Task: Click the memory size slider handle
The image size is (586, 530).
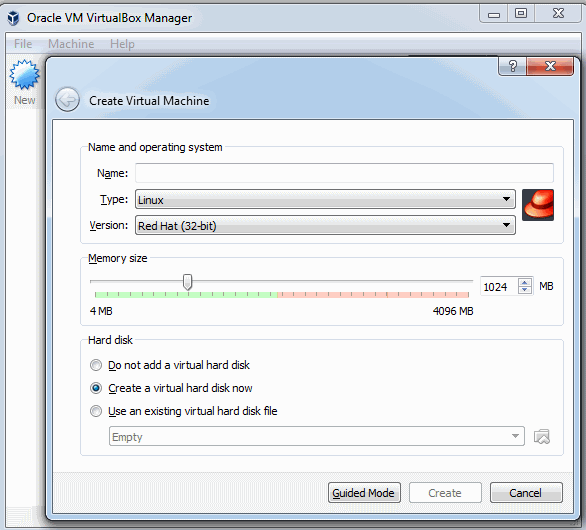Action: pyautogui.click(x=188, y=282)
